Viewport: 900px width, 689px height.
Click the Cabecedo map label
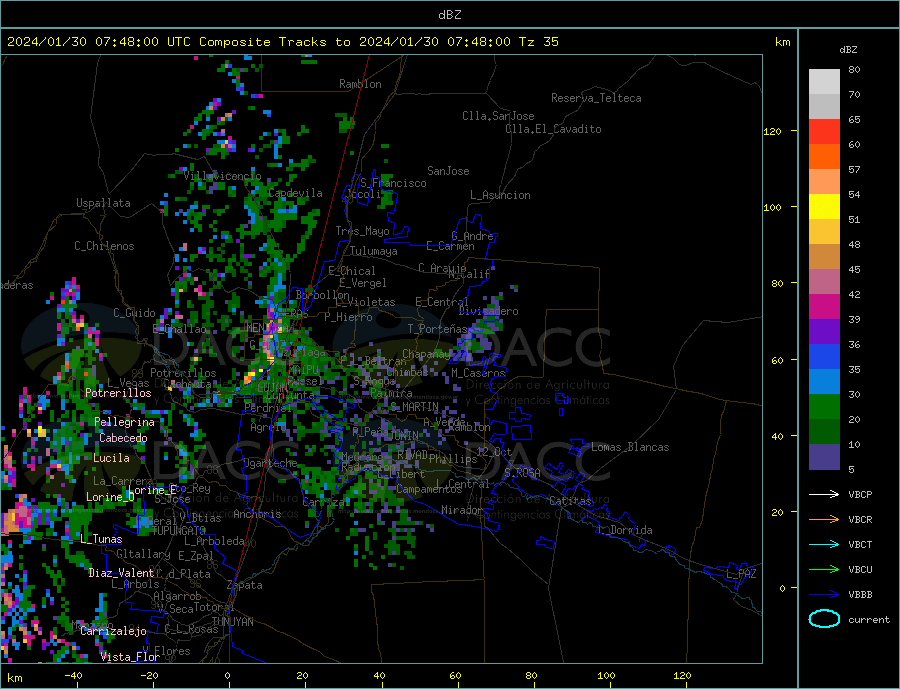point(123,439)
